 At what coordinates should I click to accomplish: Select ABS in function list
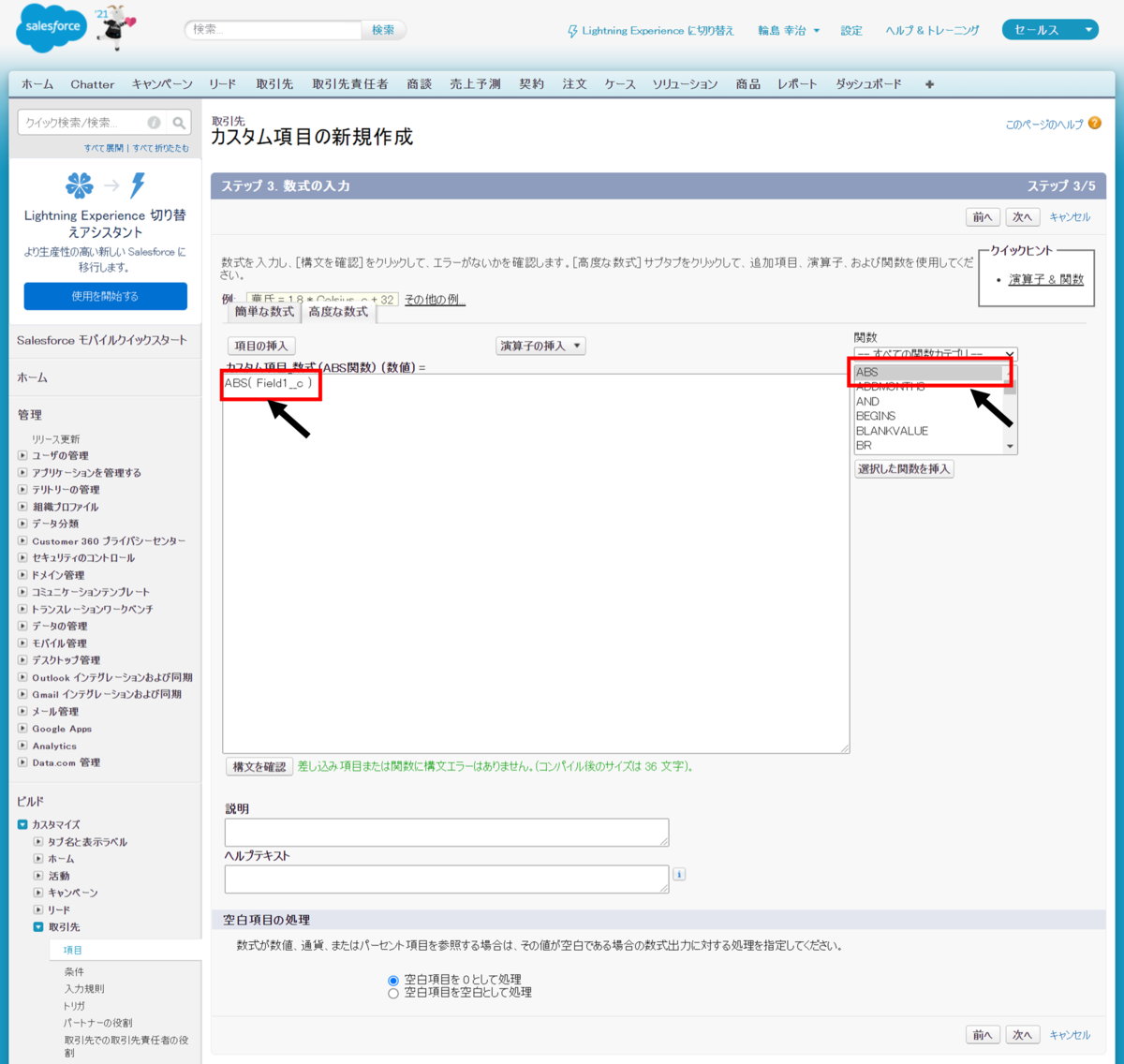pos(928,372)
